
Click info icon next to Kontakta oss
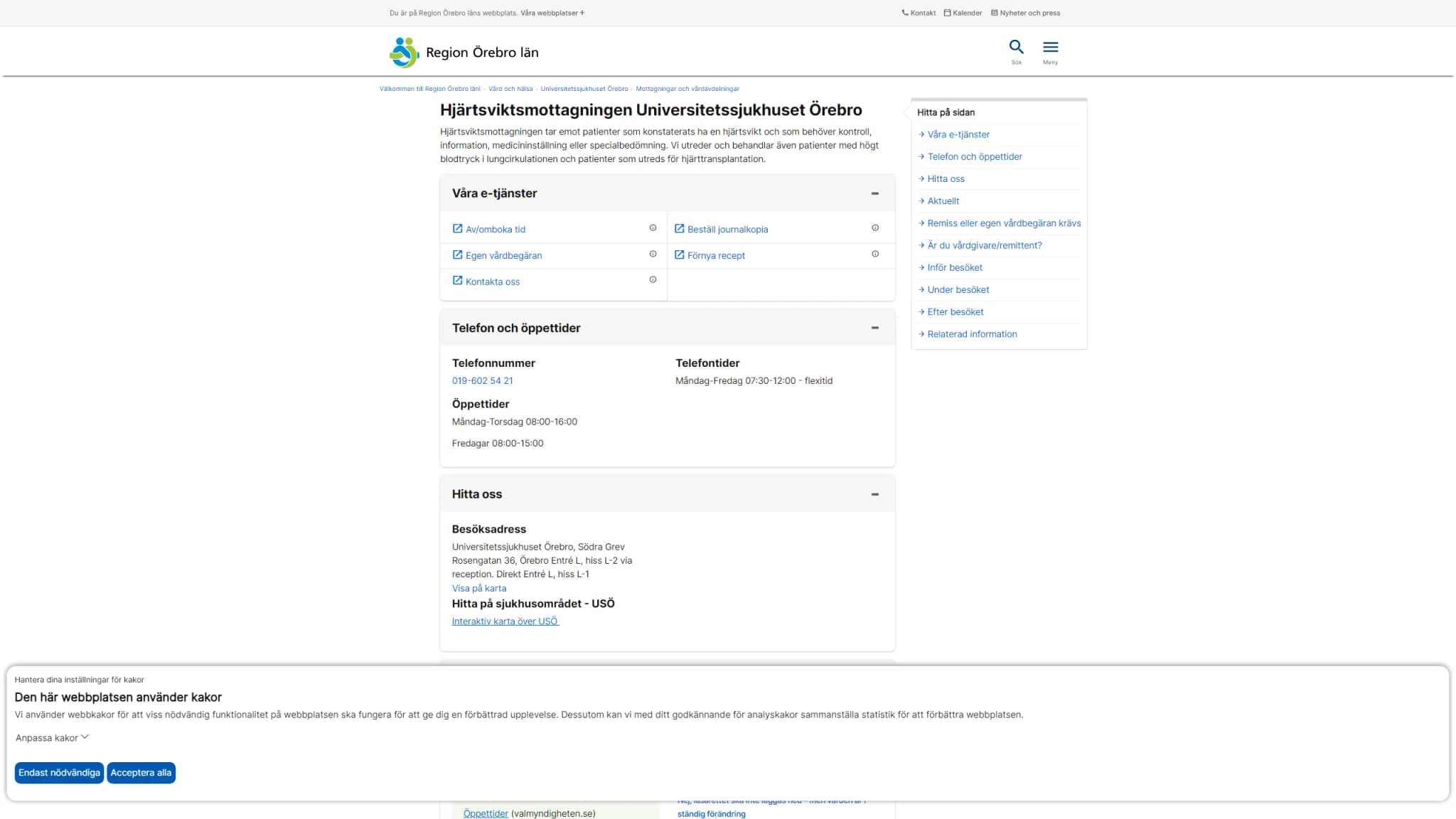point(653,280)
